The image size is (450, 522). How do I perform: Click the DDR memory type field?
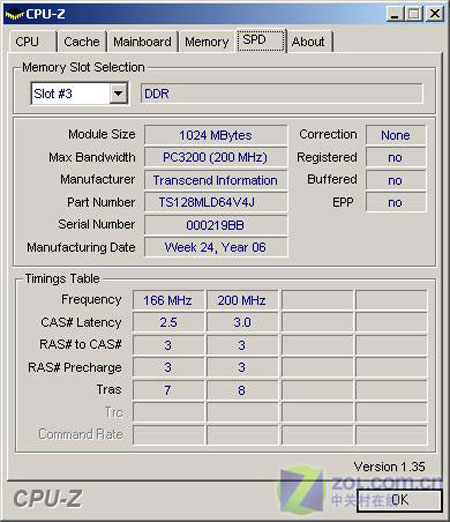282,94
